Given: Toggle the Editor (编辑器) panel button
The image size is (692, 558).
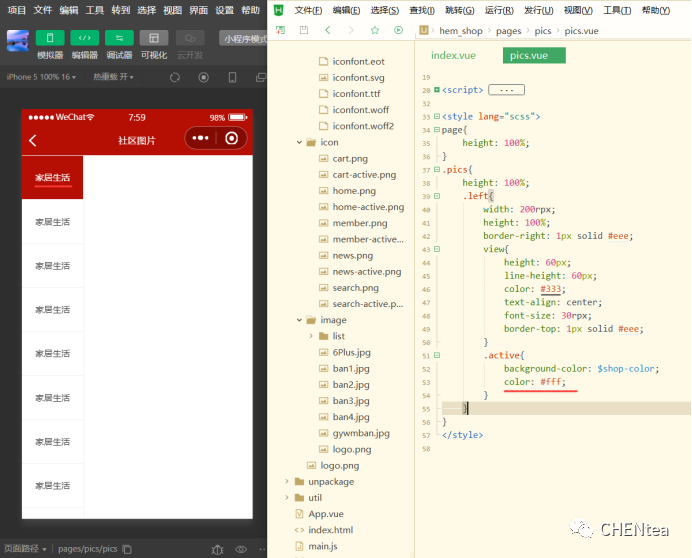Looking at the screenshot, I should 84,38.
